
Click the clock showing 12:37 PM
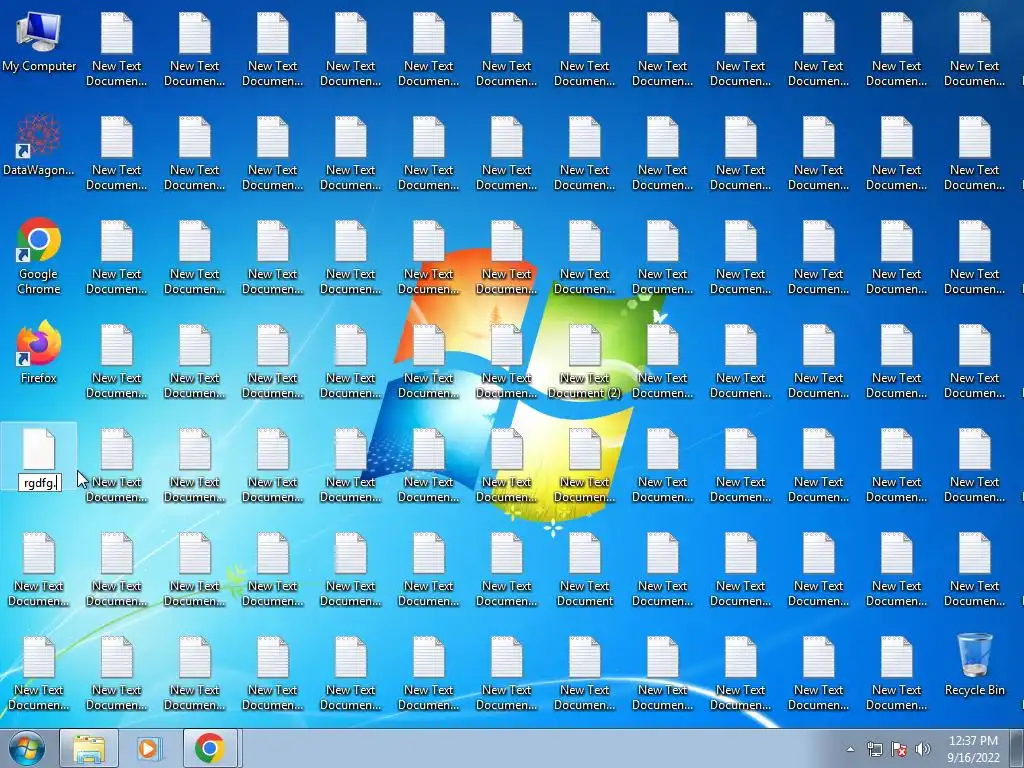[x=973, y=748]
